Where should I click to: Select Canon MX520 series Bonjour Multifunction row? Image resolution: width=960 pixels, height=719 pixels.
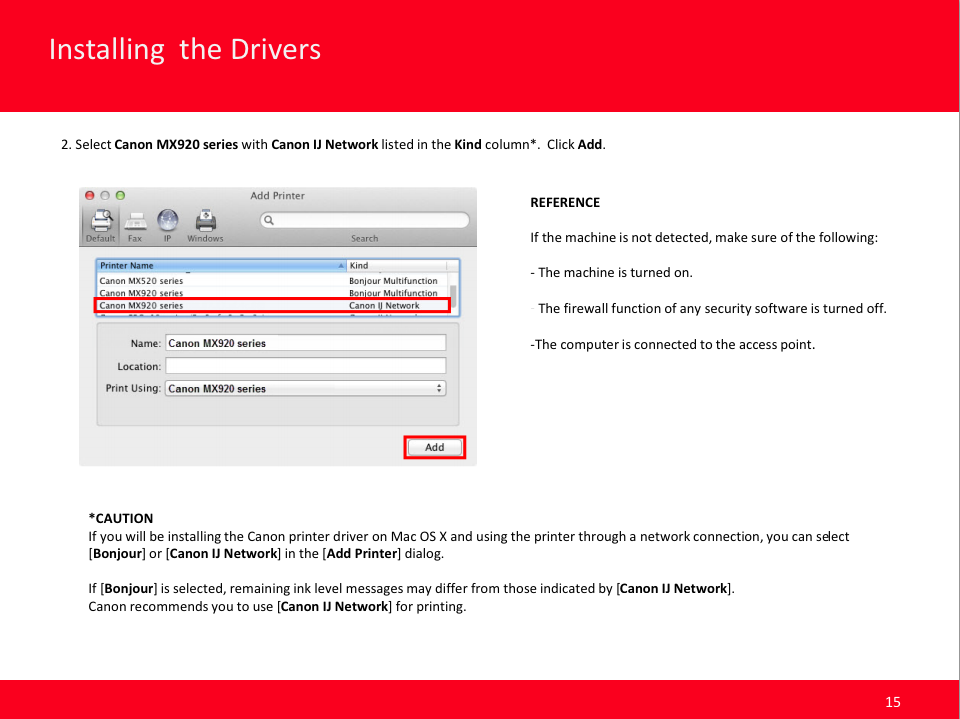click(x=273, y=280)
